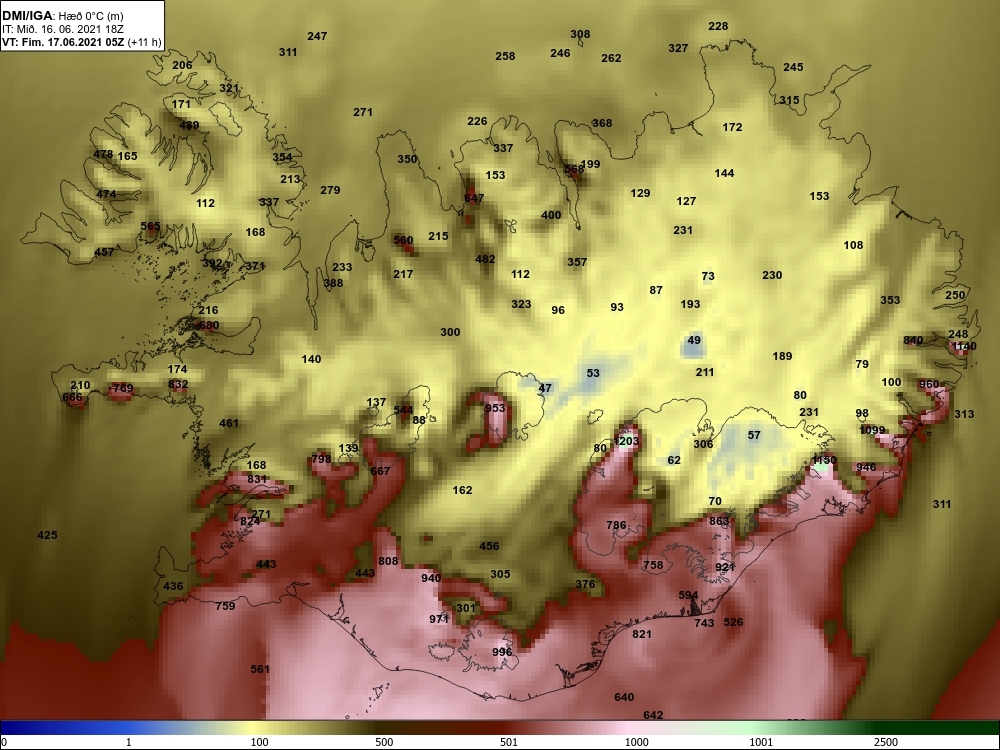Screen dimensions: 1000x750
Task: Select the 400 value
Action: (551, 216)
